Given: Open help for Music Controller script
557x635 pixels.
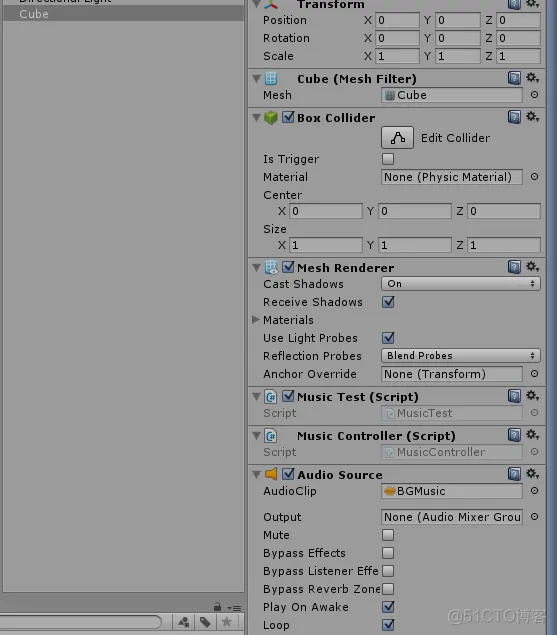Looking at the screenshot, I should (x=514, y=435).
